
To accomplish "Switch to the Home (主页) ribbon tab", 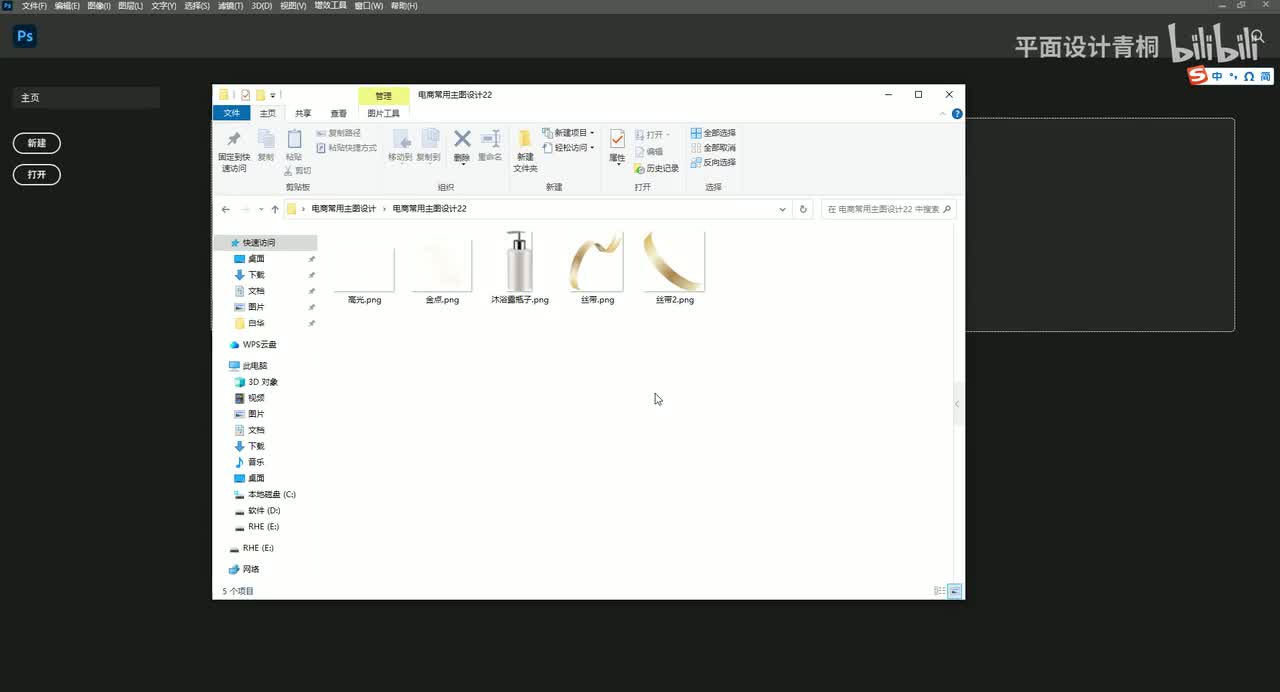I will [268, 114].
